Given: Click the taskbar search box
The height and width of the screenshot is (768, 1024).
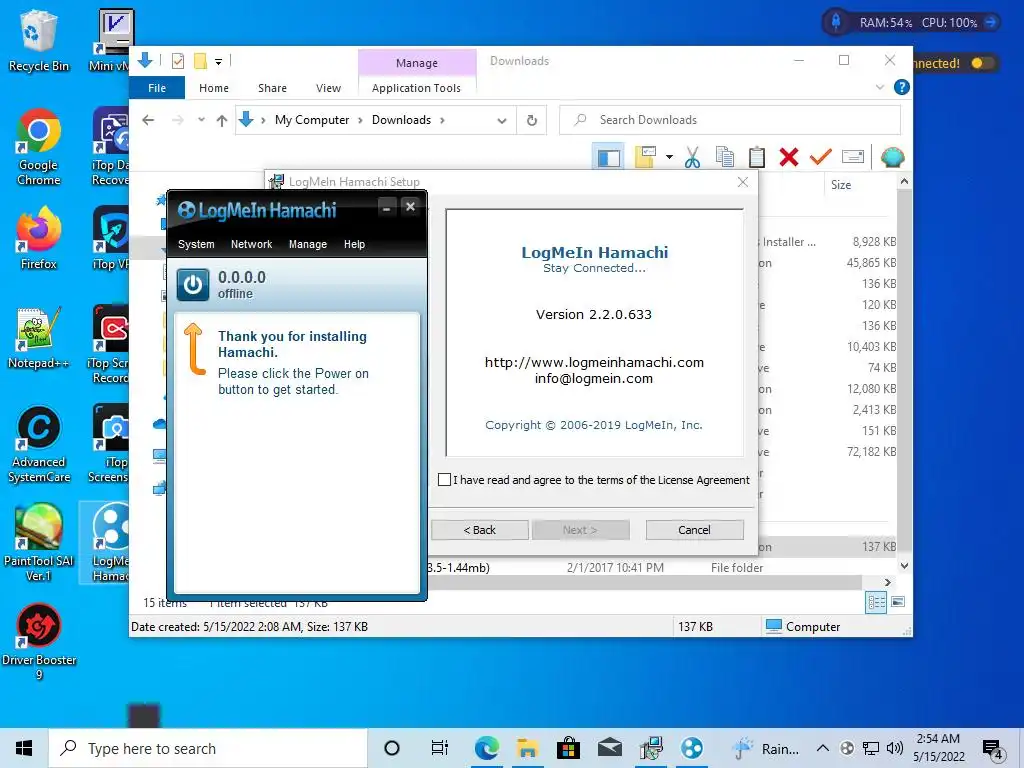Looking at the screenshot, I should click(208, 748).
